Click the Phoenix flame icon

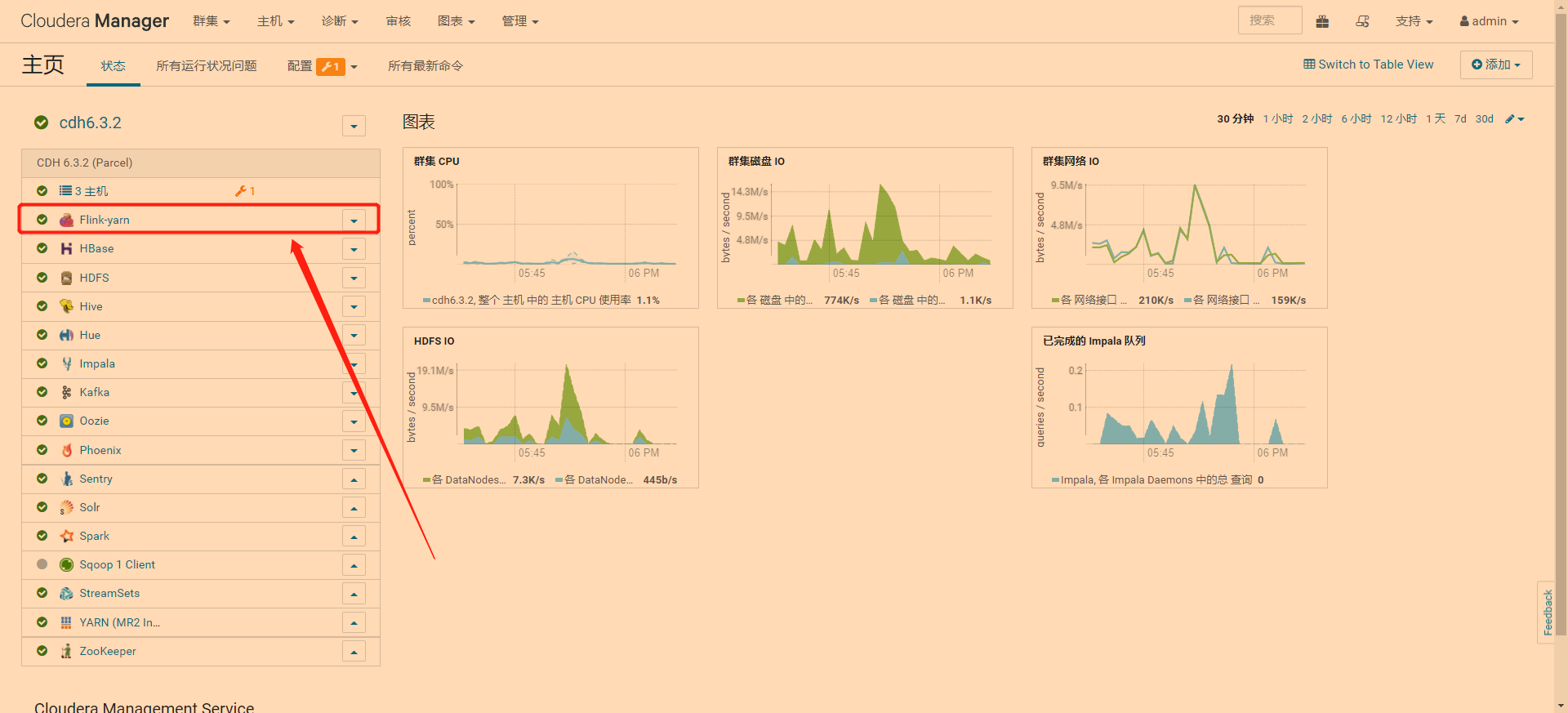pos(67,450)
